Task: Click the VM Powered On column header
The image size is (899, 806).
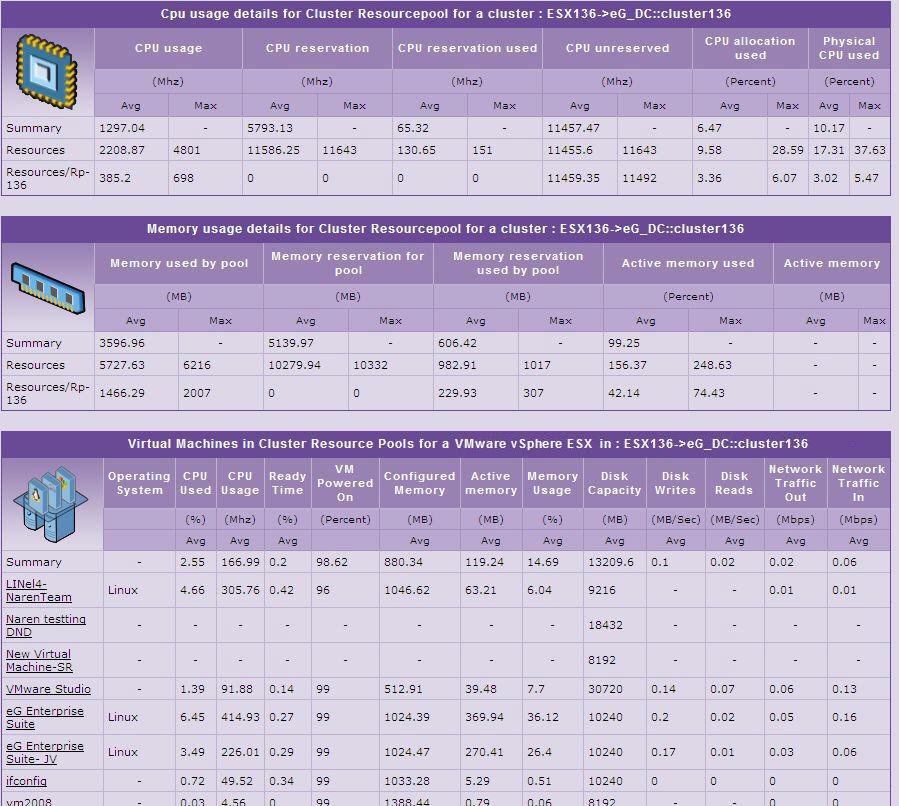Action: tap(345, 483)
